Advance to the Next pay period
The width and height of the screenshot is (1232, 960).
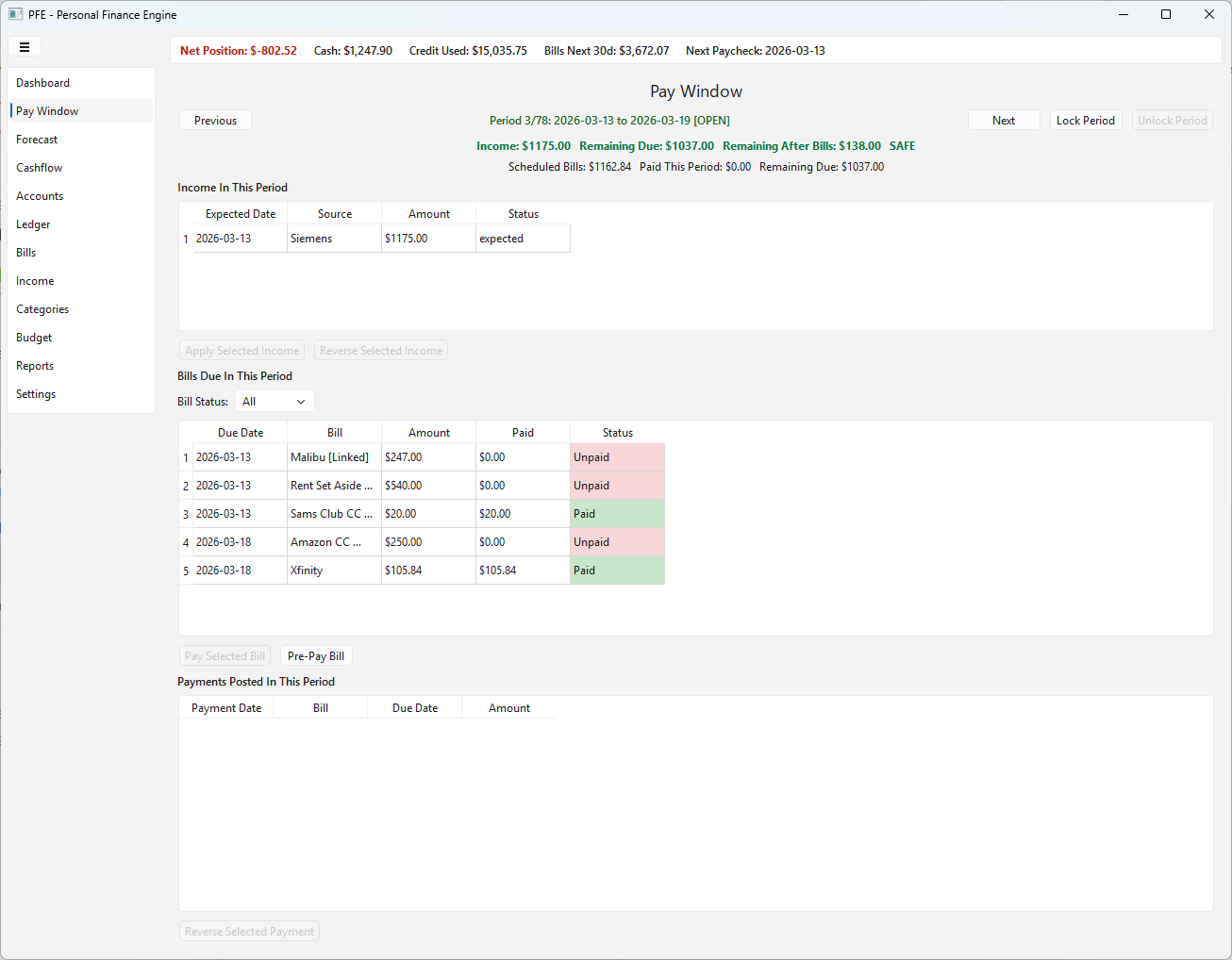pos(1004,120)
